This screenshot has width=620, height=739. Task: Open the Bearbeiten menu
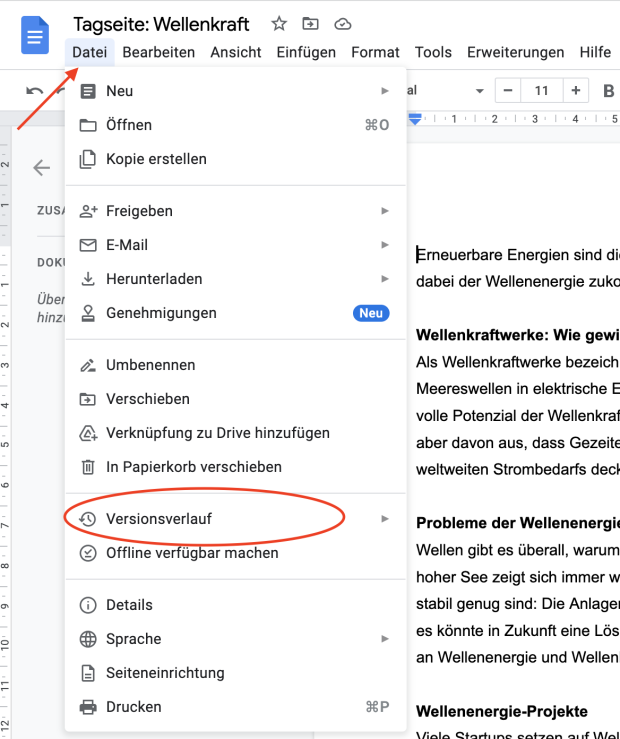tap(158, 52)
